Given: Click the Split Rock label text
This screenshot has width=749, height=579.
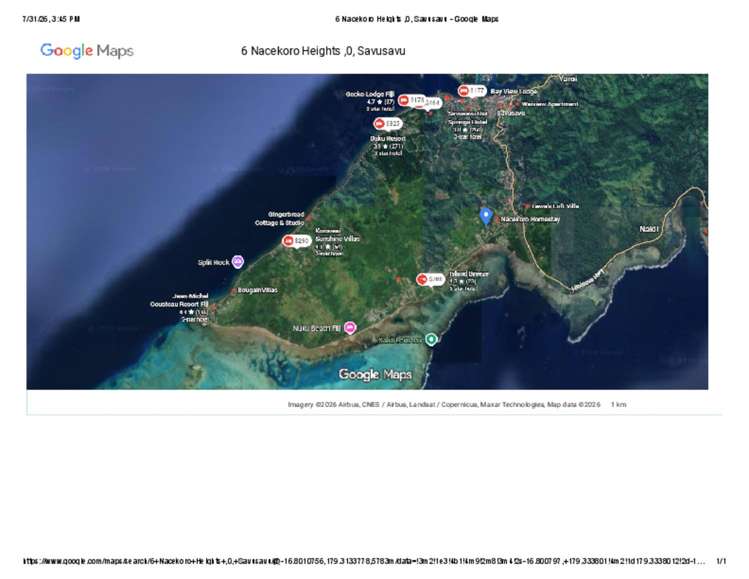Looking at the screenshot, I should click(x=214, y=263).
